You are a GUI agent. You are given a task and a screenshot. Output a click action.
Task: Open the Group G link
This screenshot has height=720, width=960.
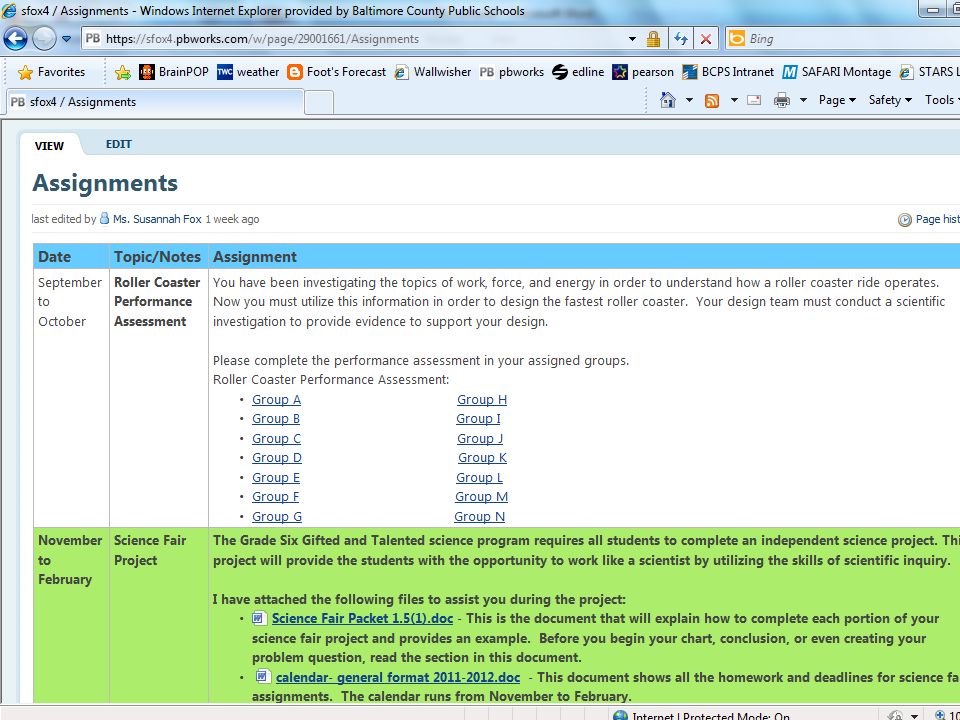(x=277, y=517)
